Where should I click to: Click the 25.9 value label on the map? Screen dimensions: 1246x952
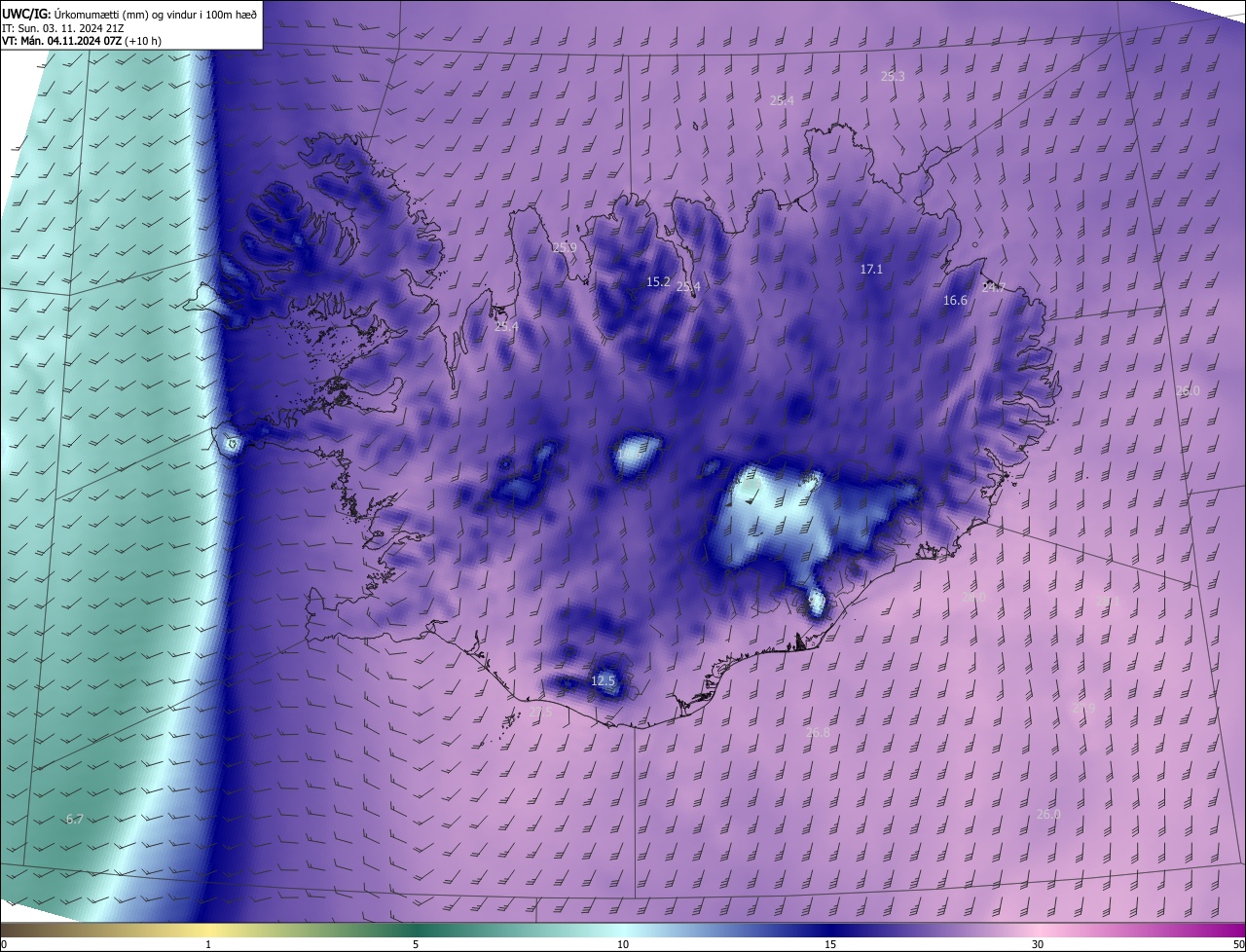(x=565, y=248)
